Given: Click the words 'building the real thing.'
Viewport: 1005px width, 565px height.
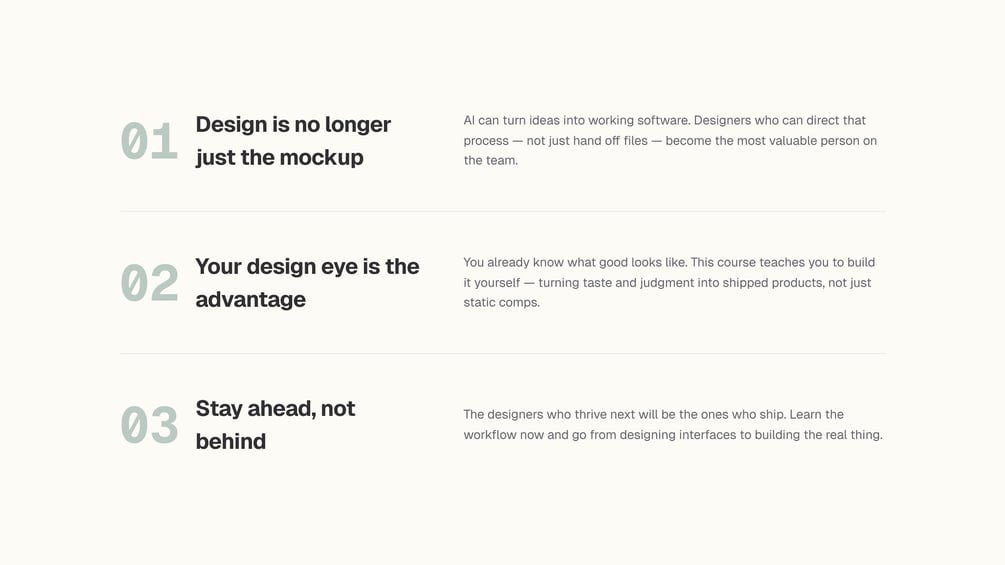Looking at the screenshot, I should 818,435.
